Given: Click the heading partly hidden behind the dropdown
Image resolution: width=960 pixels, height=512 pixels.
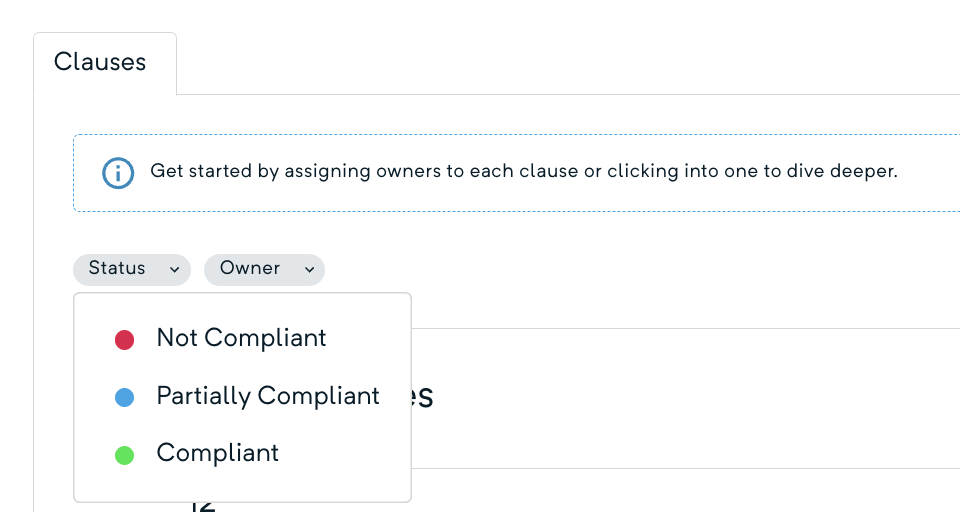Looking at the screenshot, I should [423, 397].
